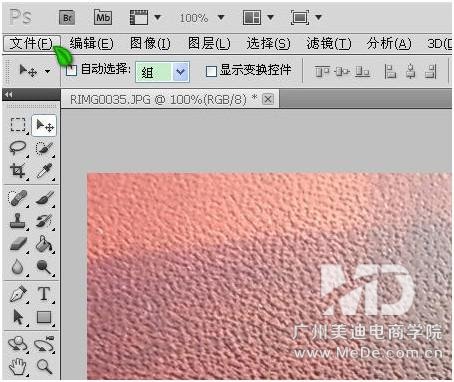Open the 文件(F) menu
Viewport: 454px width, 382px height.
pos(32,44)
